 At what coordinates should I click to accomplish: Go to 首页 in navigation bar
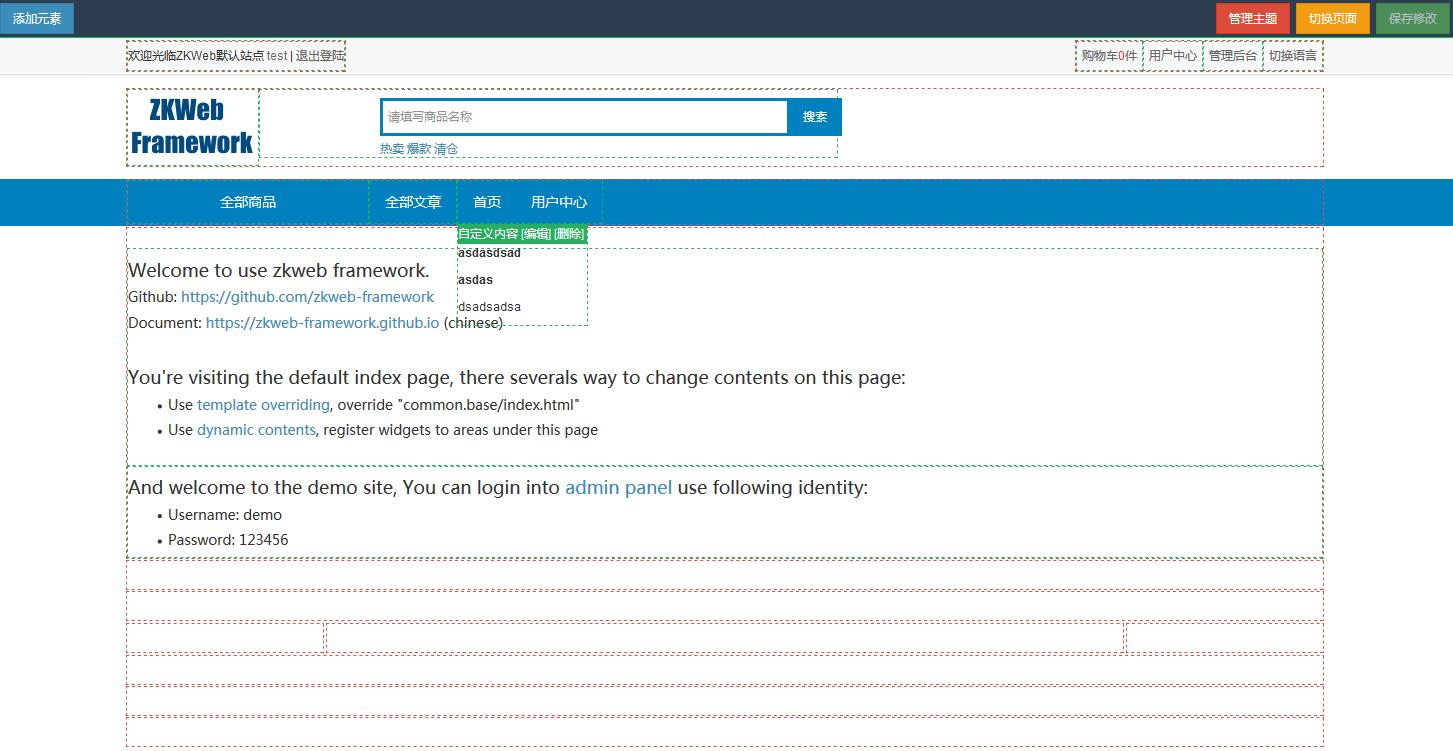[487, 202]
